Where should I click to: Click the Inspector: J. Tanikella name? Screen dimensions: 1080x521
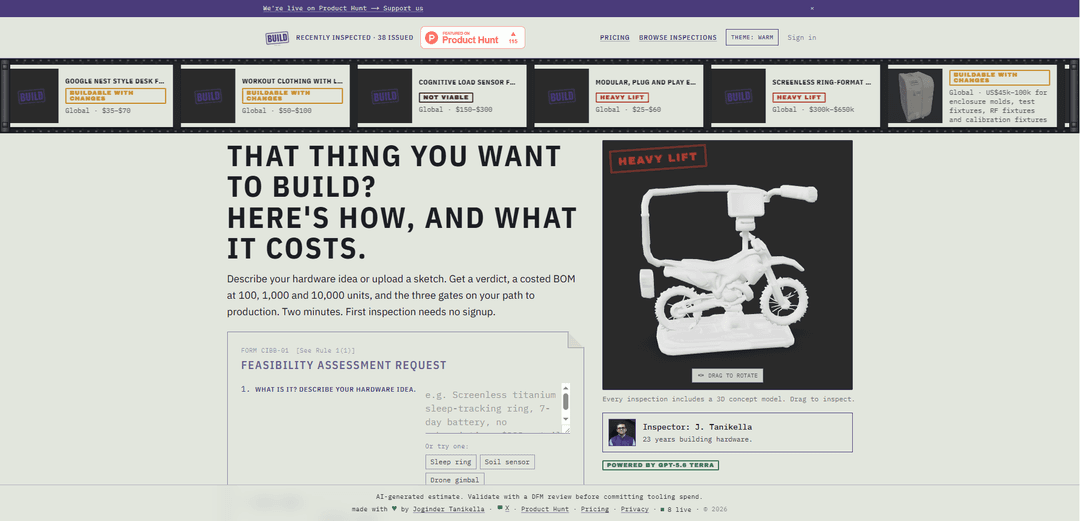pyautogui.click(x=697, y=427)
